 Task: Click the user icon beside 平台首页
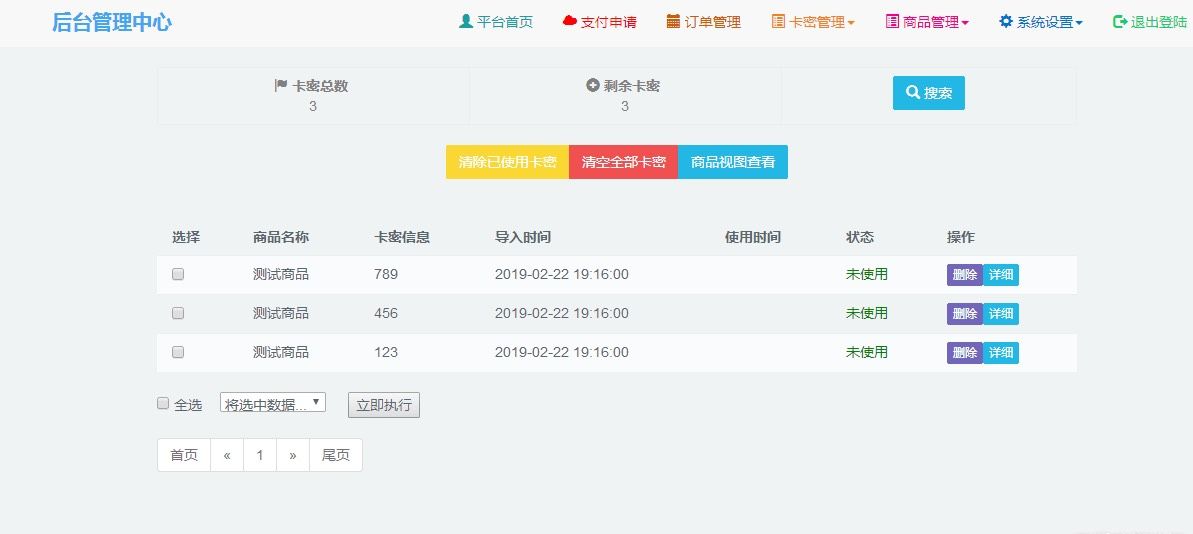point(466,21)
